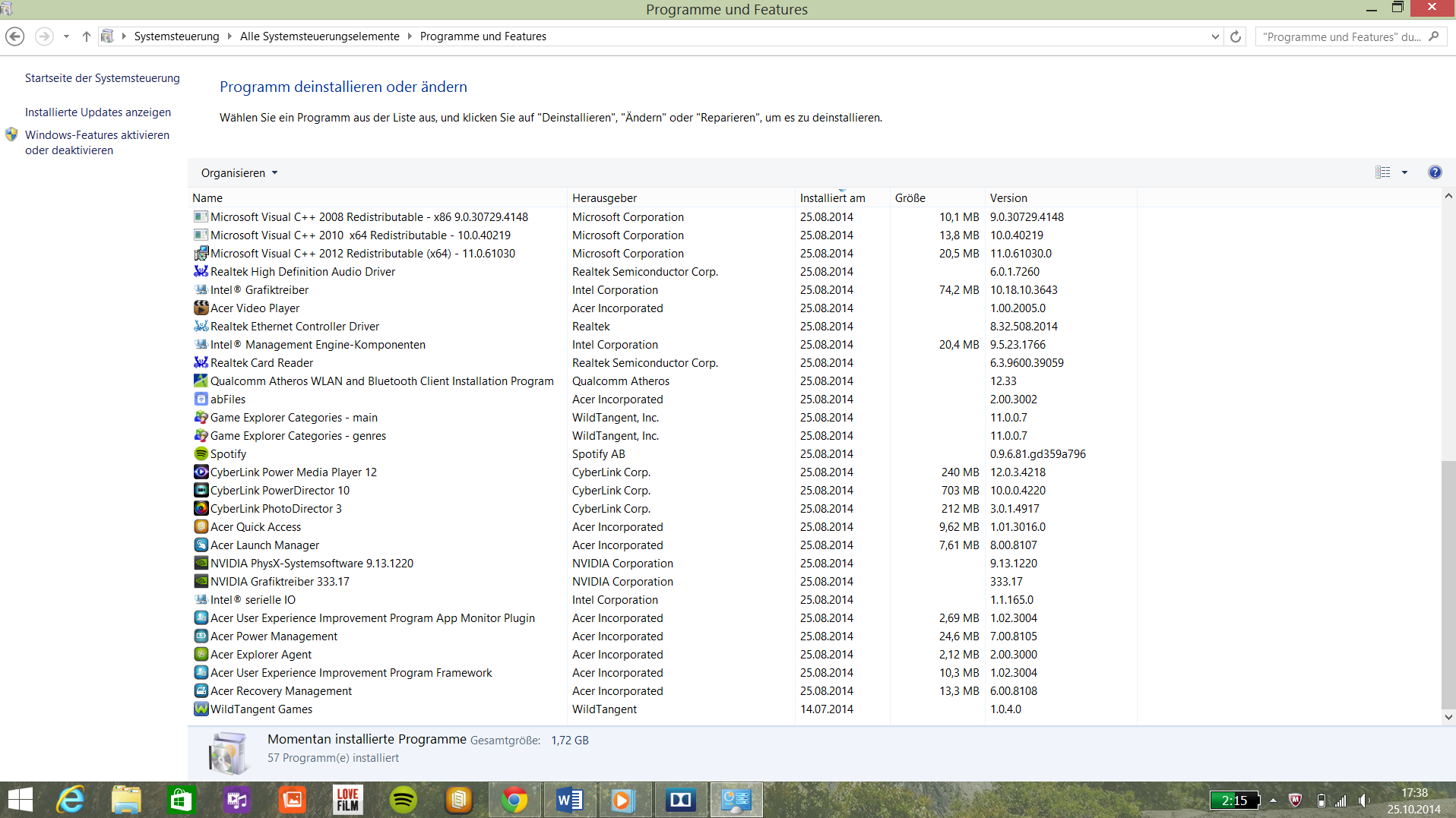The height and width of the screenshot is (818, 1456).
Task: Click the taskbar clock and date
Action: click(x=1414, y=801)
